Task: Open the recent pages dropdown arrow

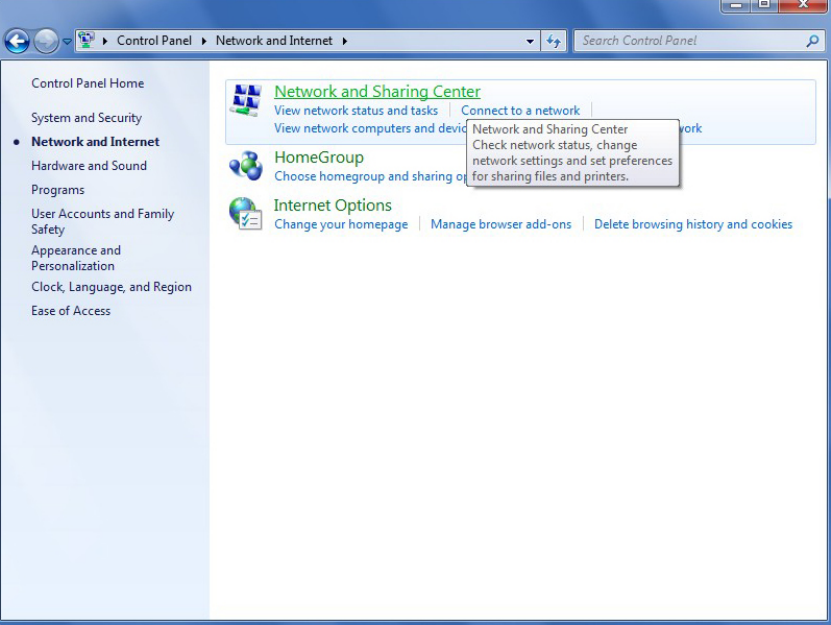Action: (x=67, y=41)
